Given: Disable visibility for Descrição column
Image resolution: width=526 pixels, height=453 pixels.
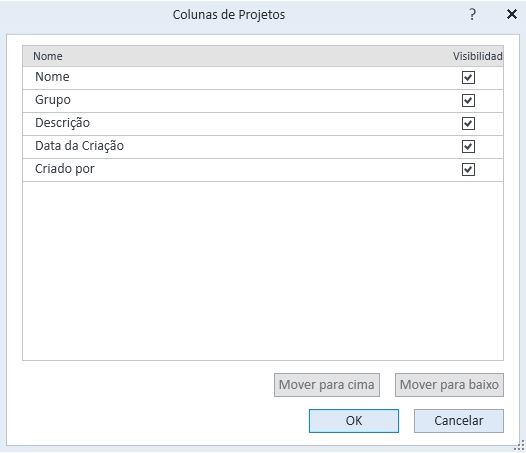Looking at the screenshot, I should (468, 123).
